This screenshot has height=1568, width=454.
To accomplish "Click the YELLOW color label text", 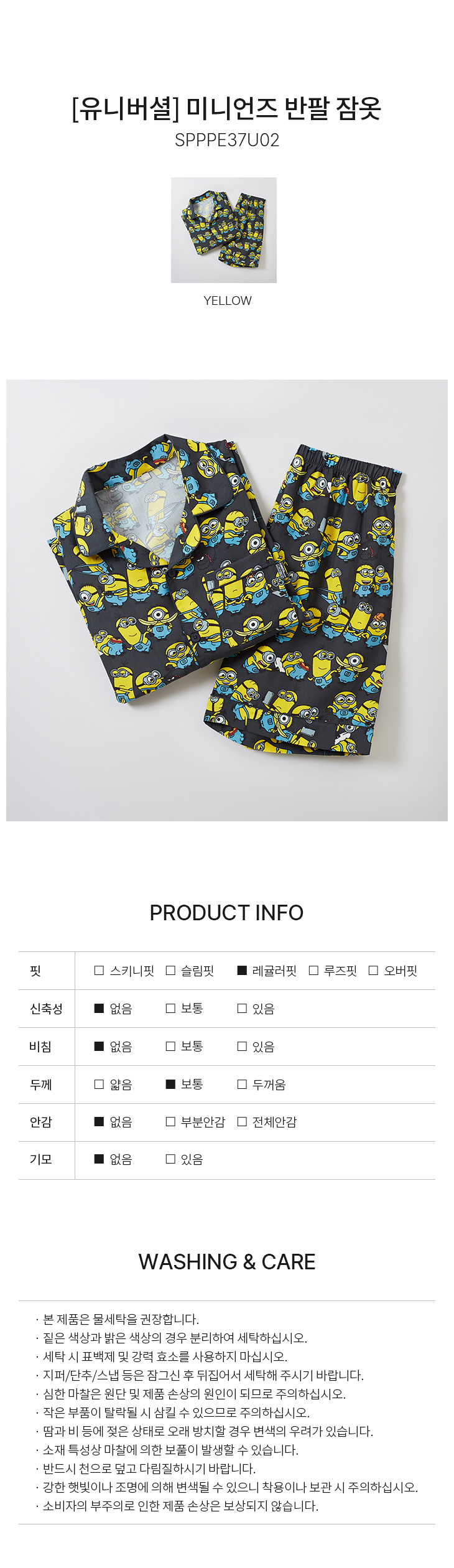I will (x=227, y=301).
